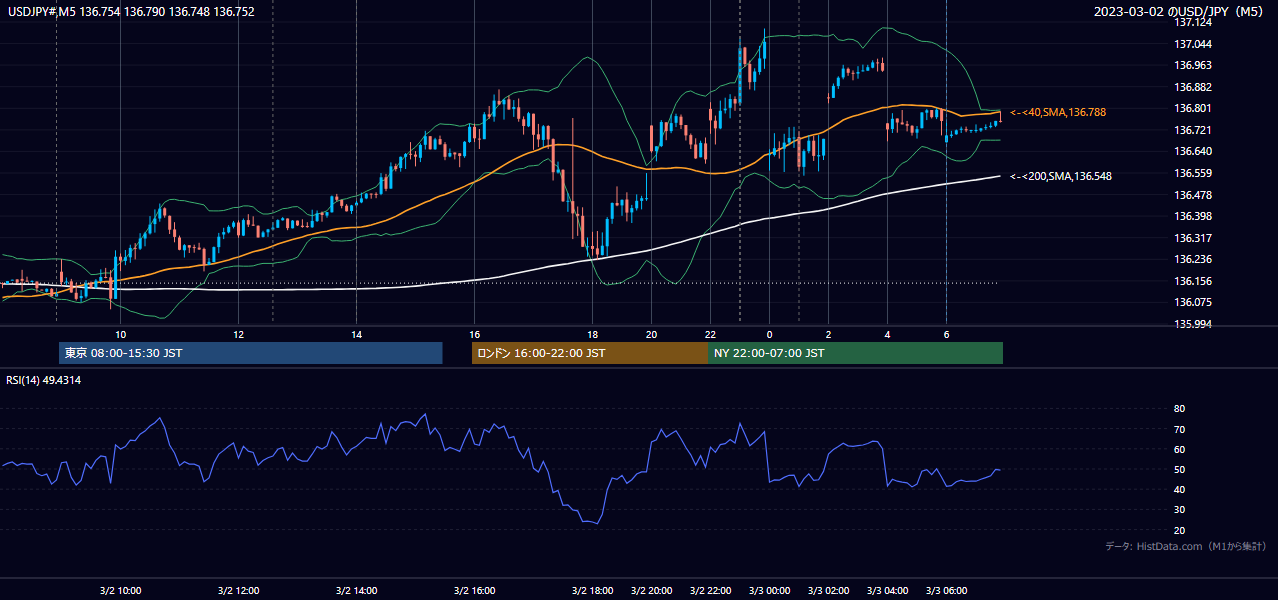This screenshot has width=1278, height=600.
Task: Click hour tick 14 under price chart
Action: click(356, 334)
